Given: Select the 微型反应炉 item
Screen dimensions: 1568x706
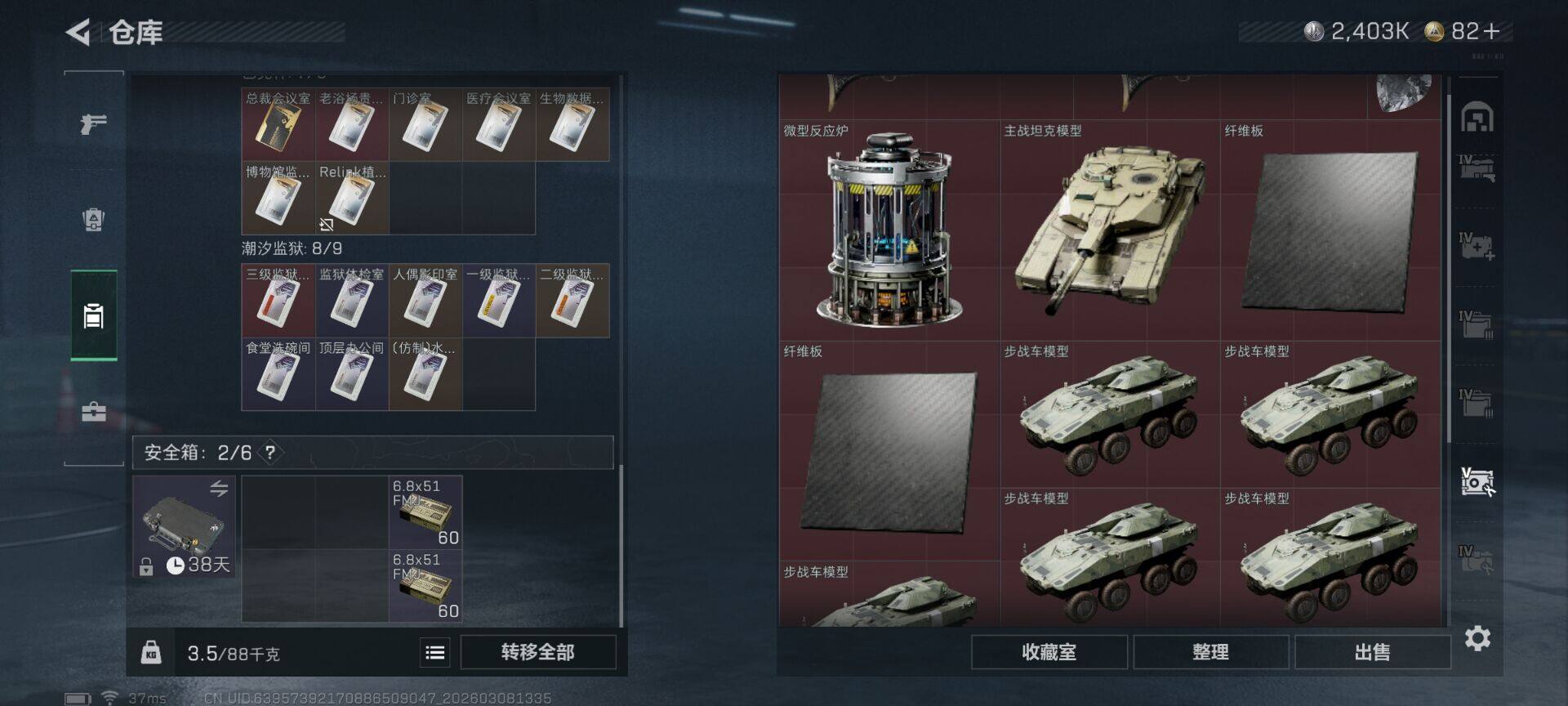Looking at the screenshot, I should [x=889, y=230].
